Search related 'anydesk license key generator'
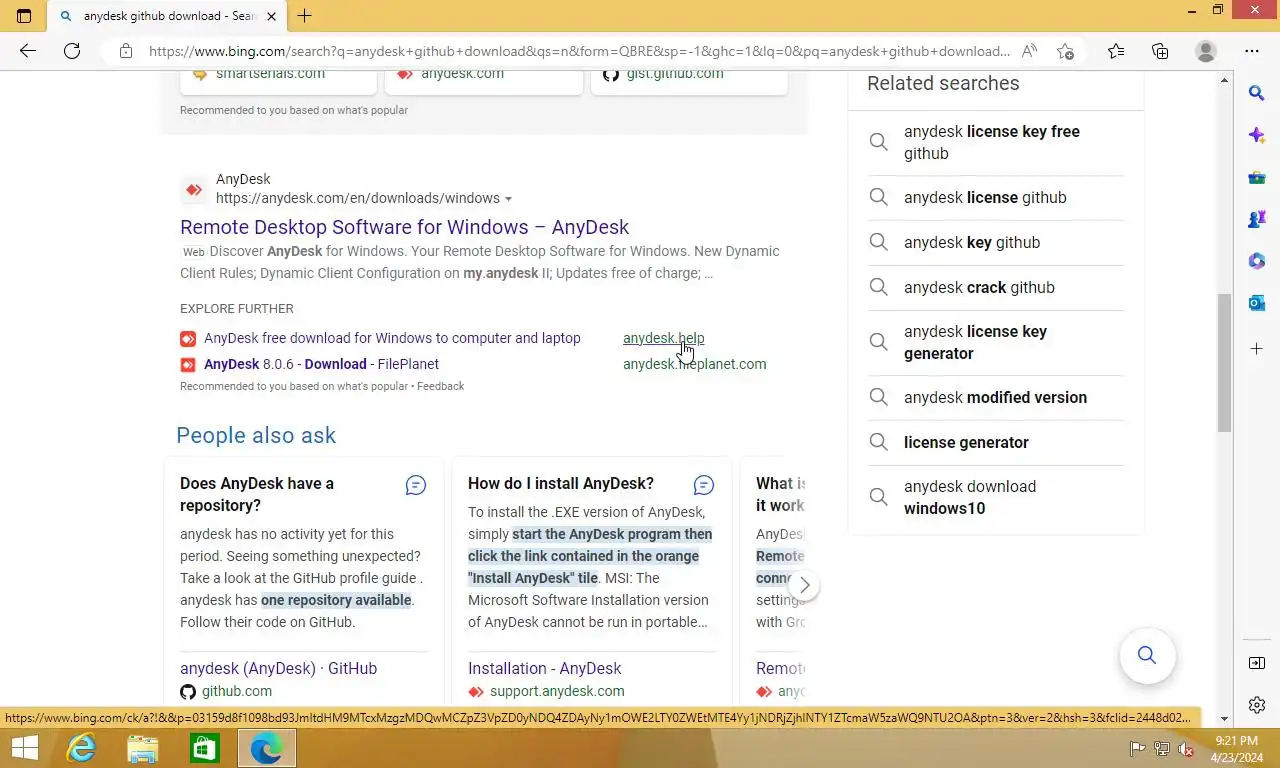The height and width of the screenshot is (768, 1280). [x=995, y=342]
